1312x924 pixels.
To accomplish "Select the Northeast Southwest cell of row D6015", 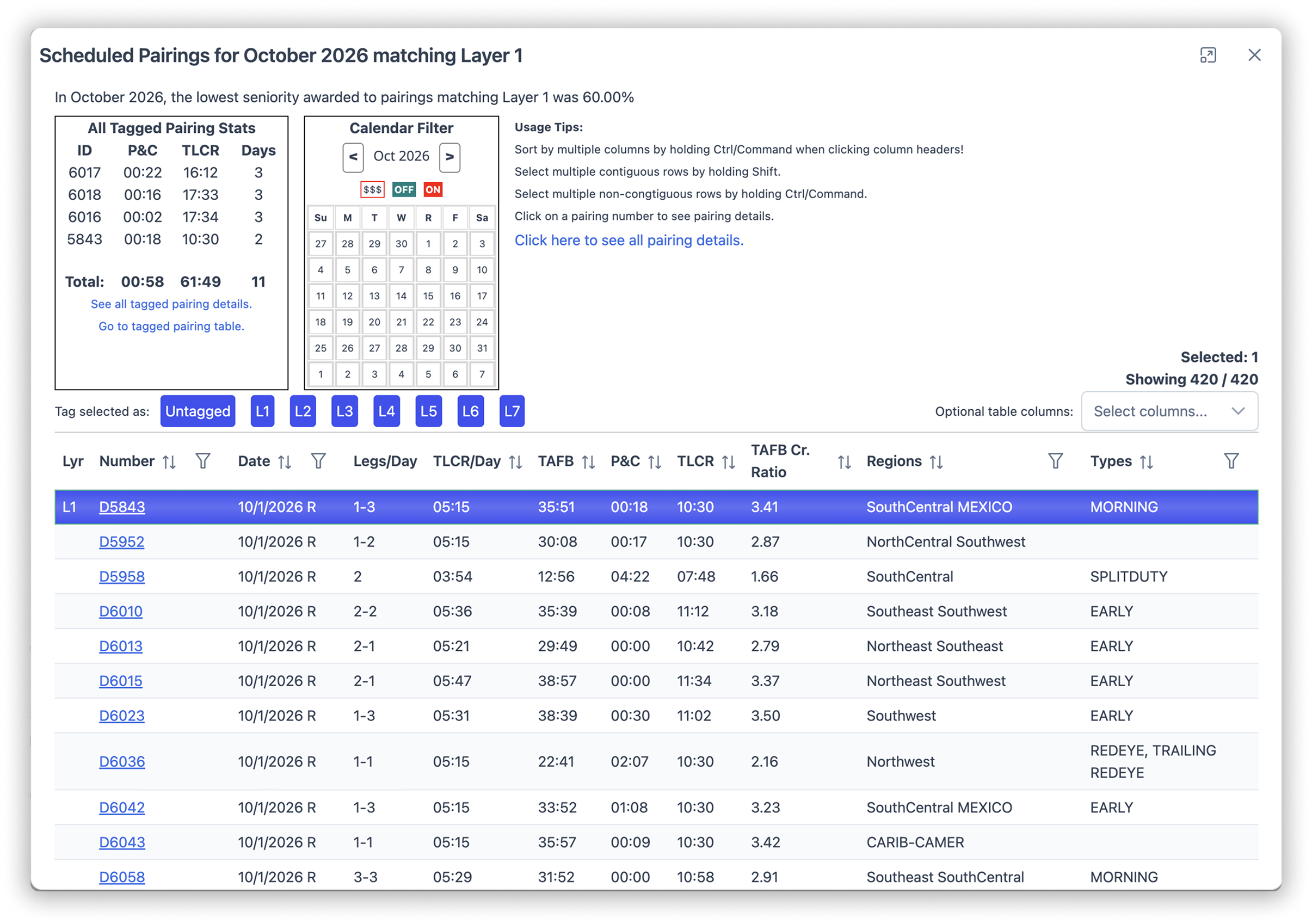I will coord(936,681).
